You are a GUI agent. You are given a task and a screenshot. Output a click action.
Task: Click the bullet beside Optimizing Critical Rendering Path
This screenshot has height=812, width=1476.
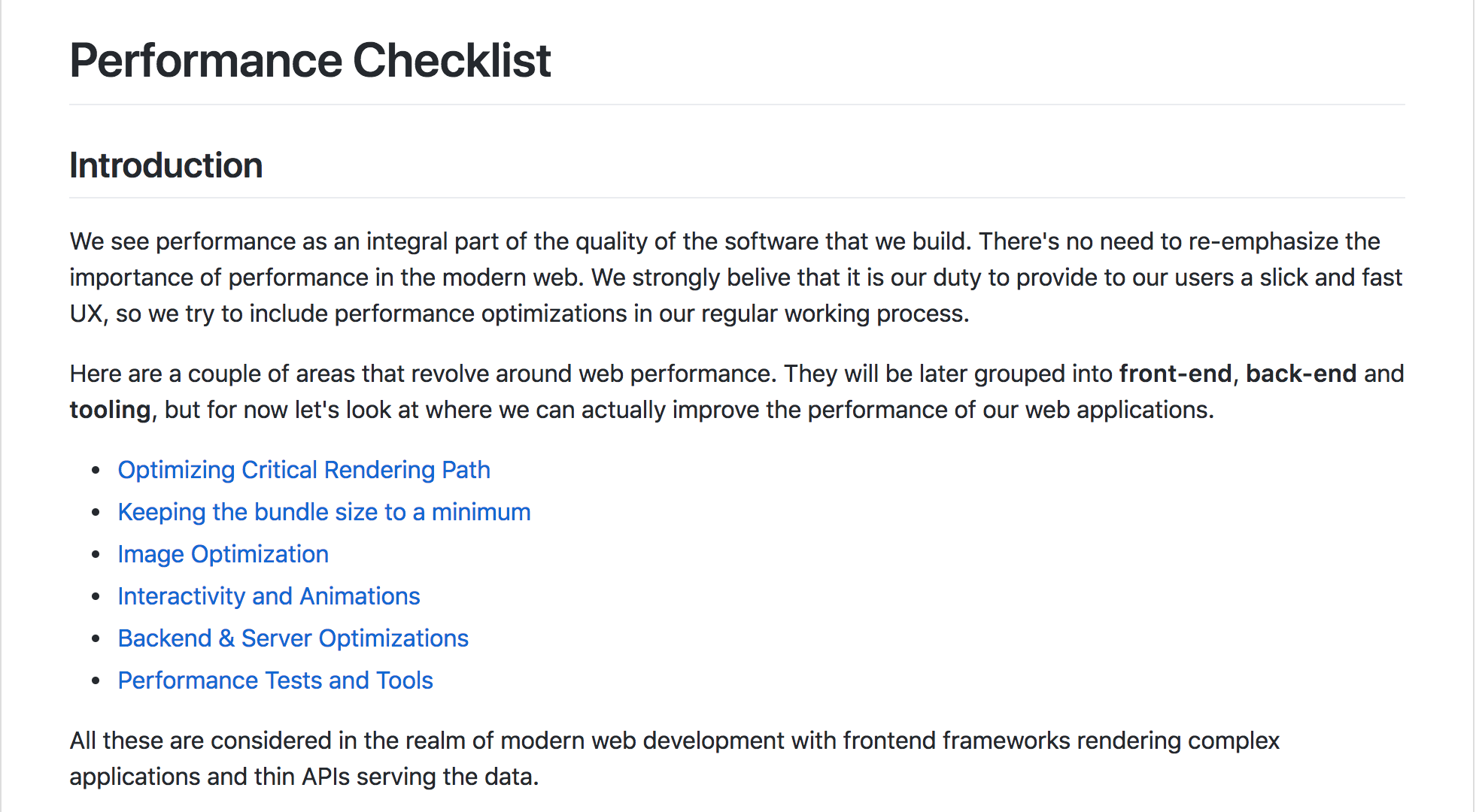(96, 471)
